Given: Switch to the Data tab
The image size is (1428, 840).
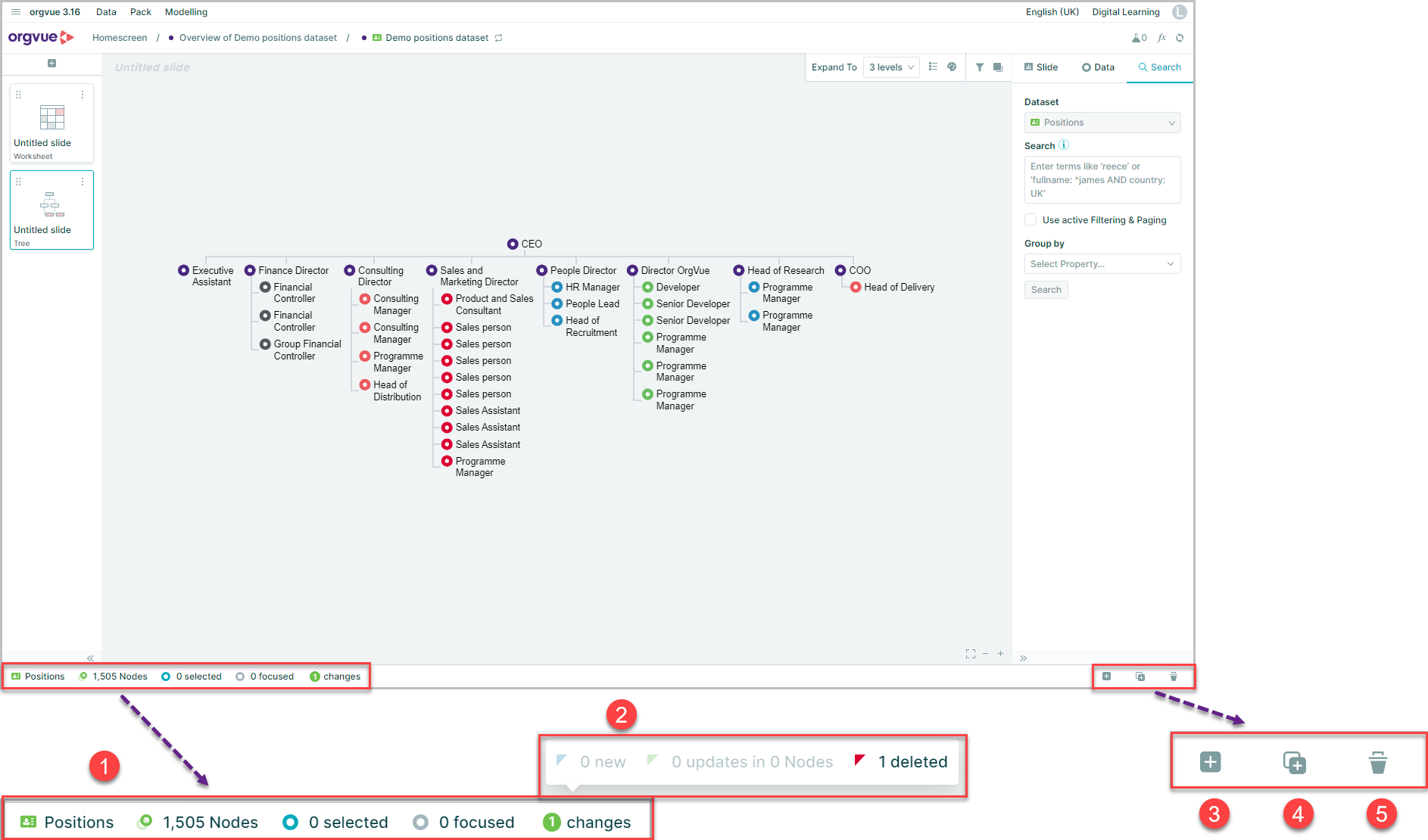Looking at the screenshot, I should tap(1098, 67).
